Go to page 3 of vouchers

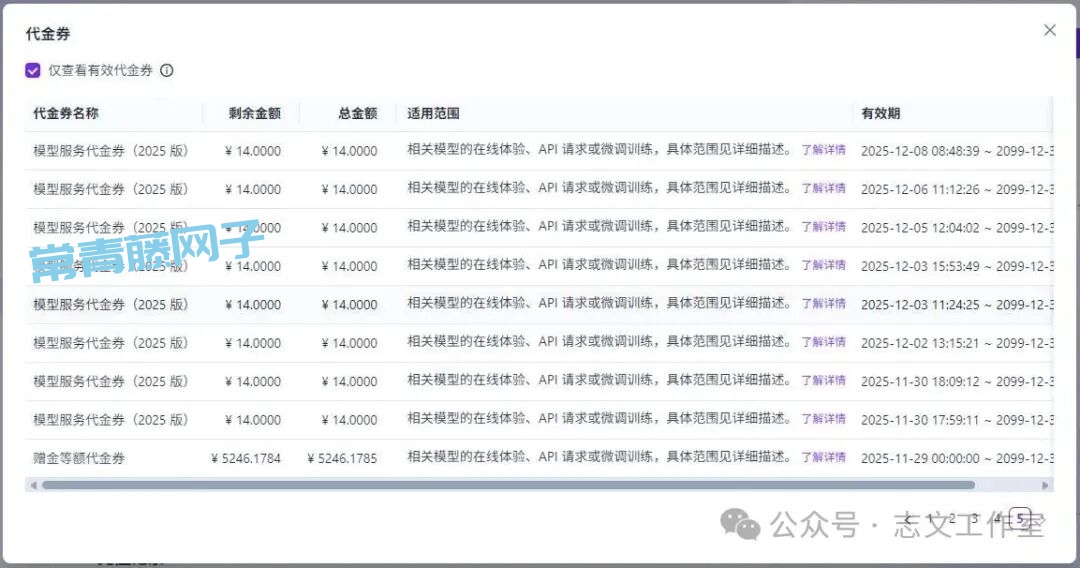point(974,518)
